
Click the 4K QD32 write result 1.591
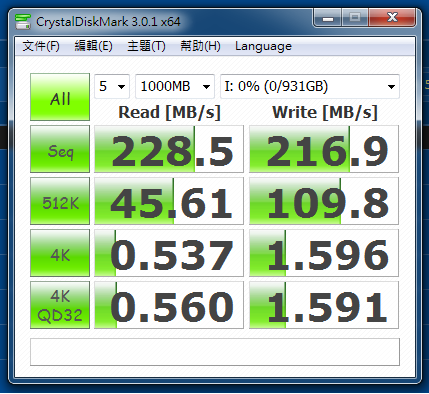[324, 305]
